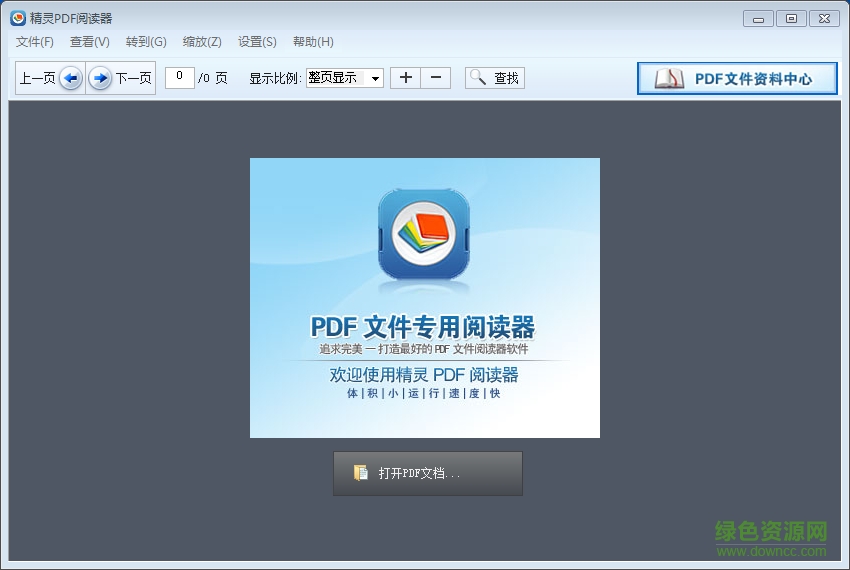This screenshot has height=570, width=850.
Task: Zoom in with the plus button
Action: click(405, 78)
